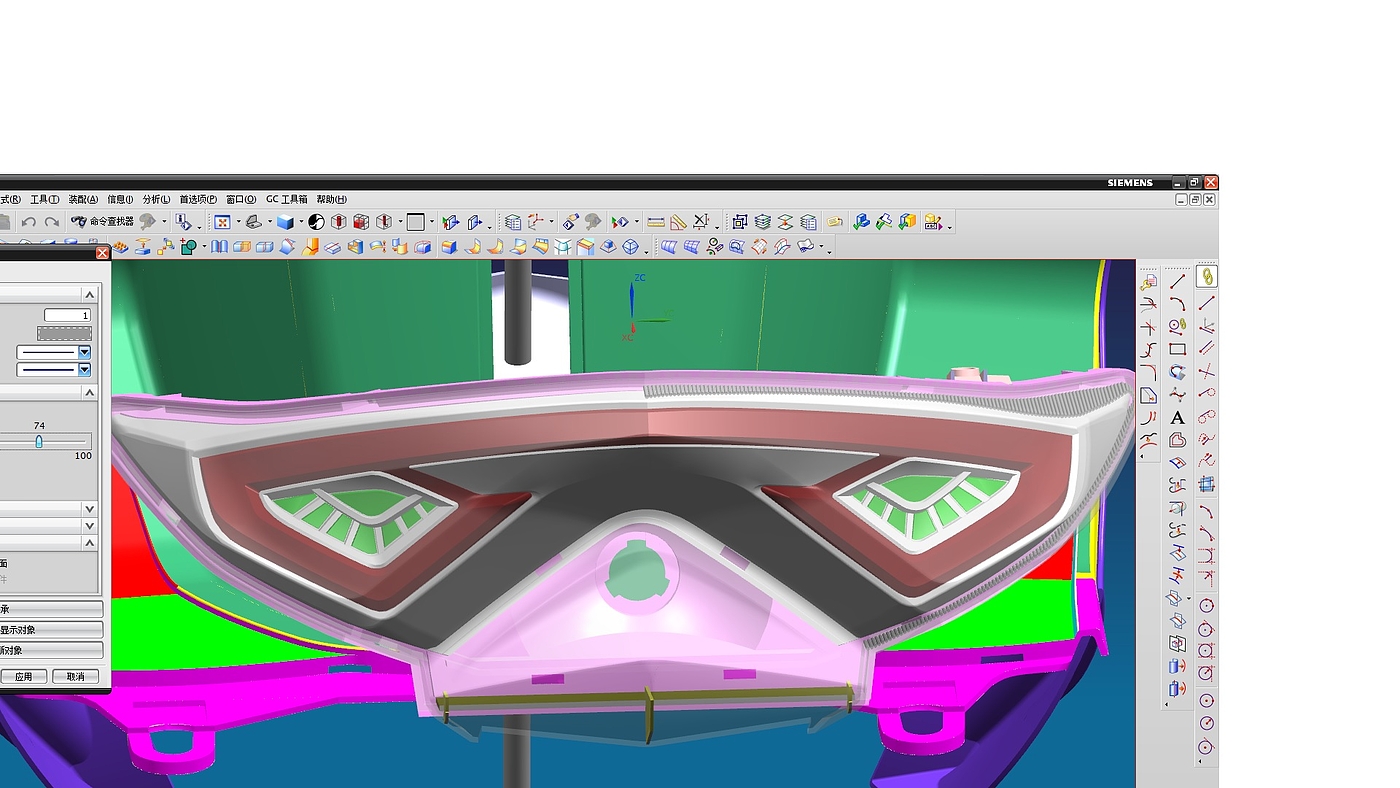Click the Undo arrow icon
This screenshot has height=788, width=1400.
click(29, 222)
